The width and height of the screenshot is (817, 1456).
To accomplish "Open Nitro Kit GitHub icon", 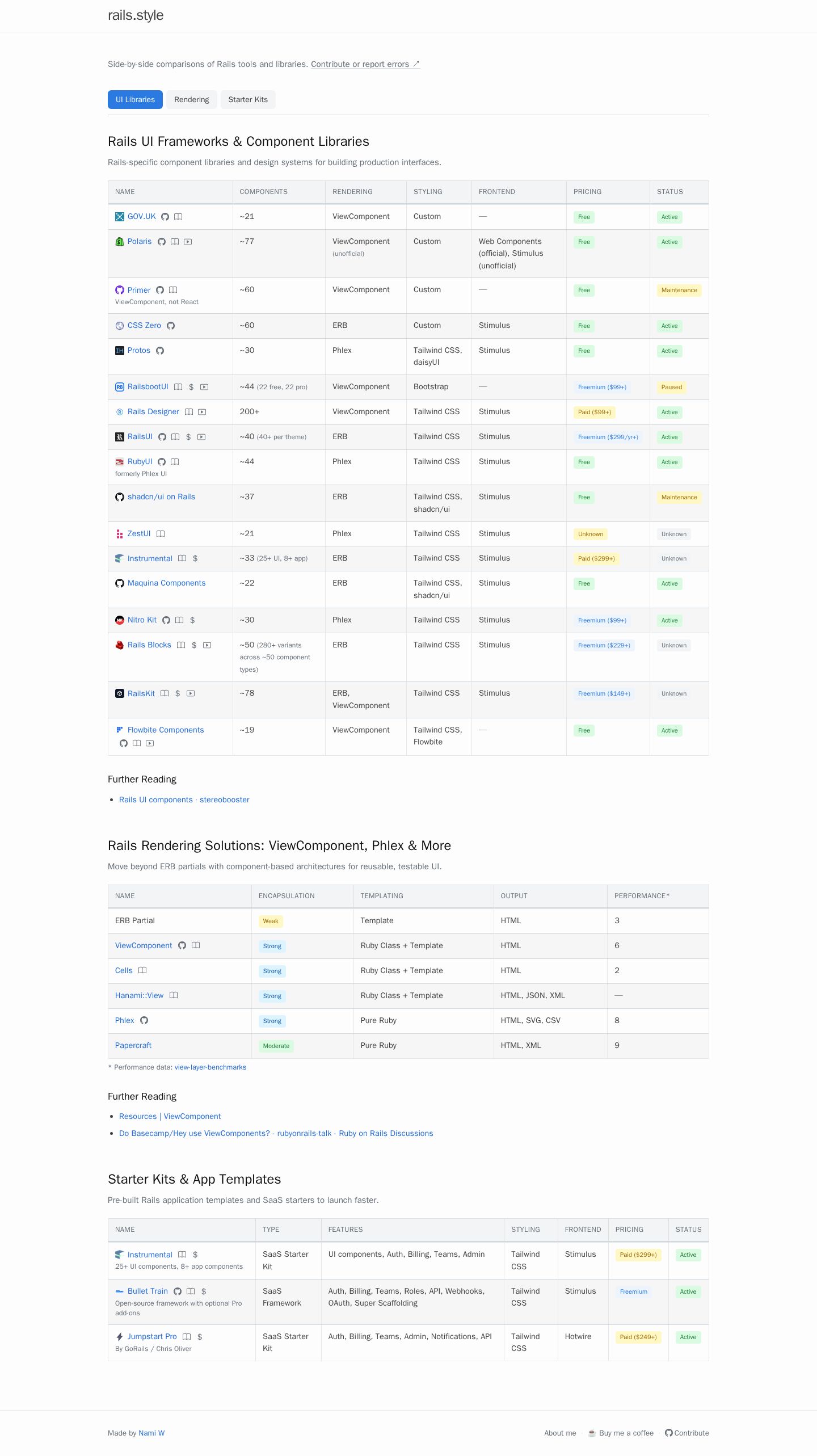I will pos(166,620).
